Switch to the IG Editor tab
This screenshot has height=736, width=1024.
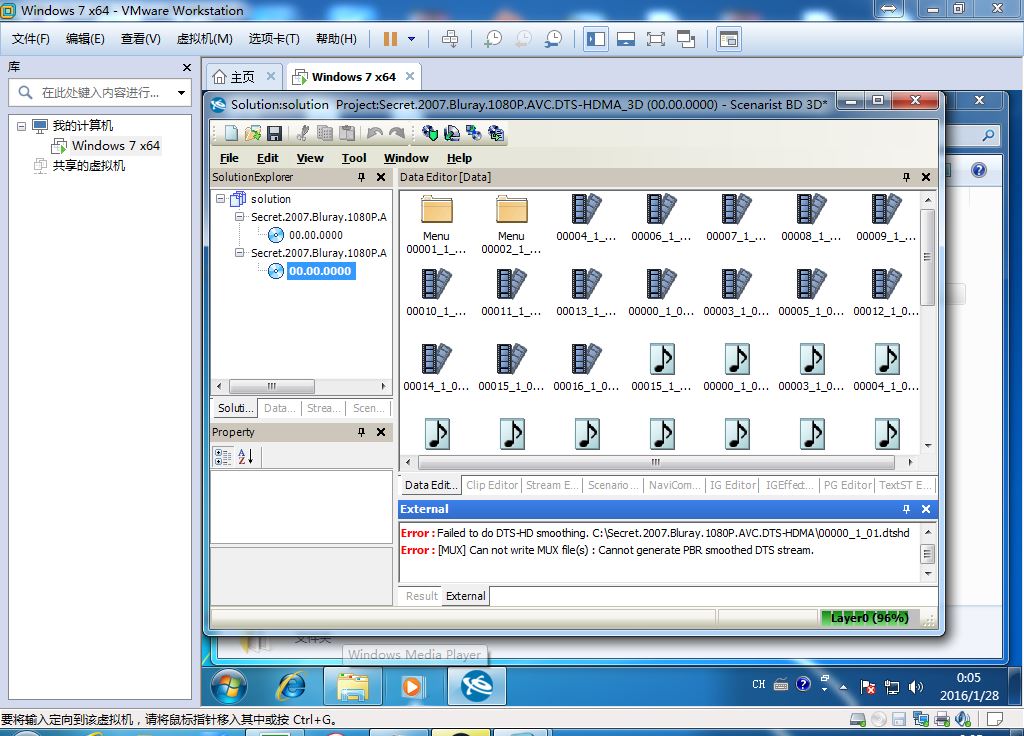(x=733, y=485)
